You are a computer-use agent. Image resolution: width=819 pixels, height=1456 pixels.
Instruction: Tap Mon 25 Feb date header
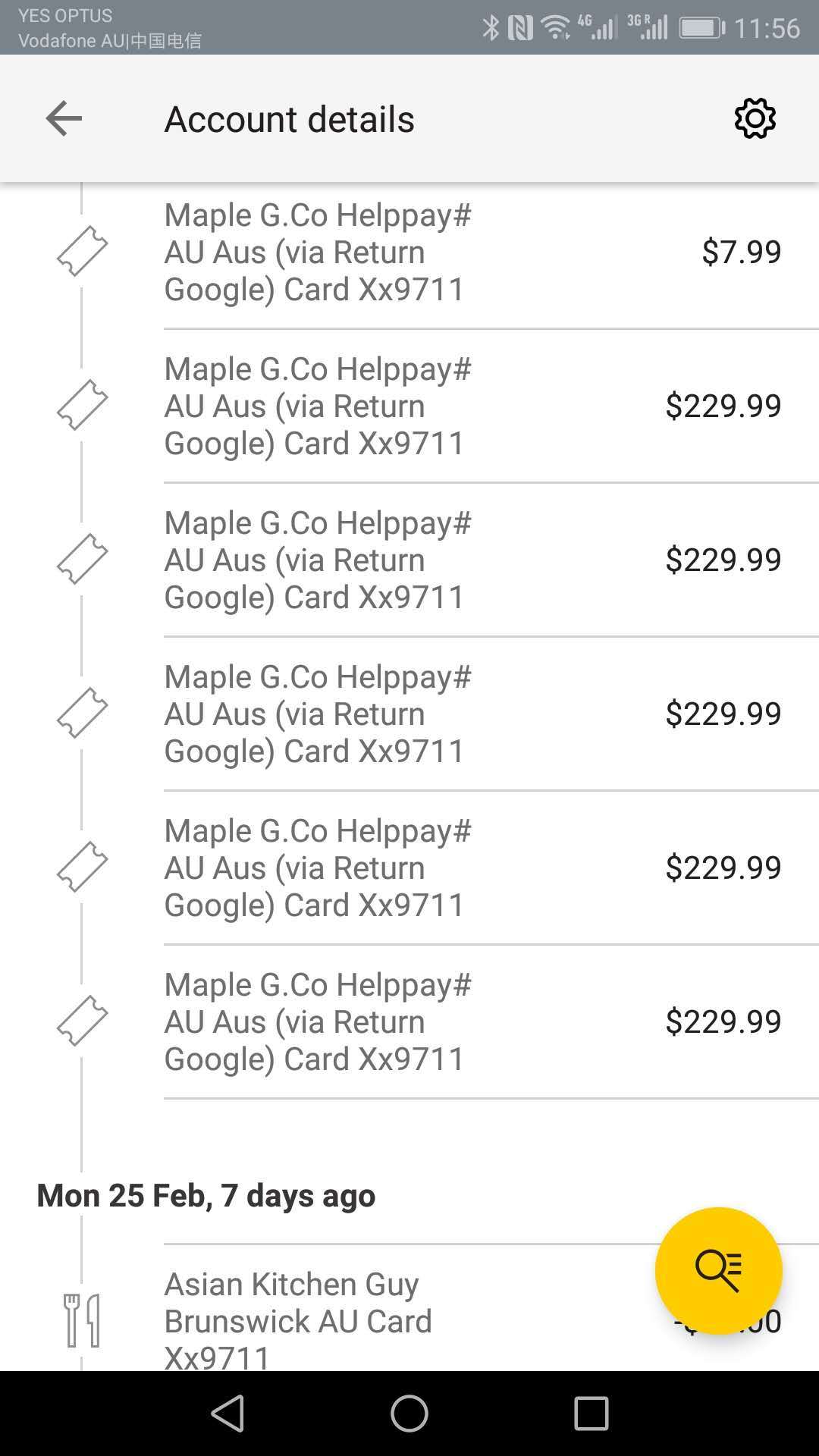pyautogui.click(x=206, y=1196)
